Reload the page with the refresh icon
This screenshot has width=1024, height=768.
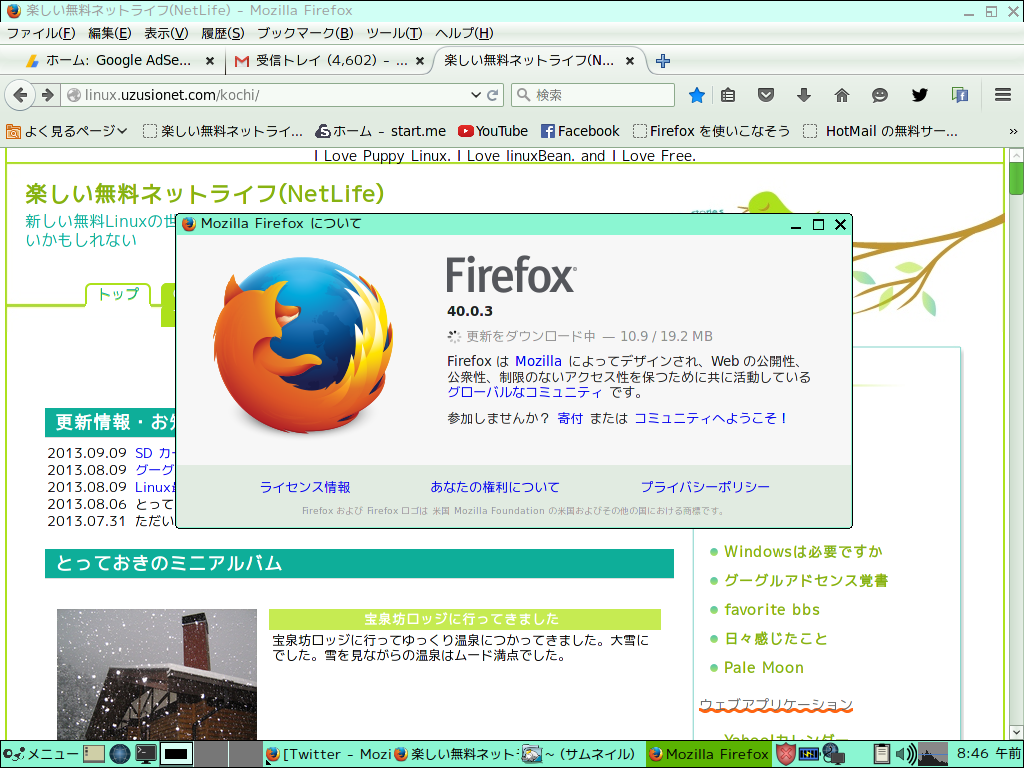[x=494, y=95]
